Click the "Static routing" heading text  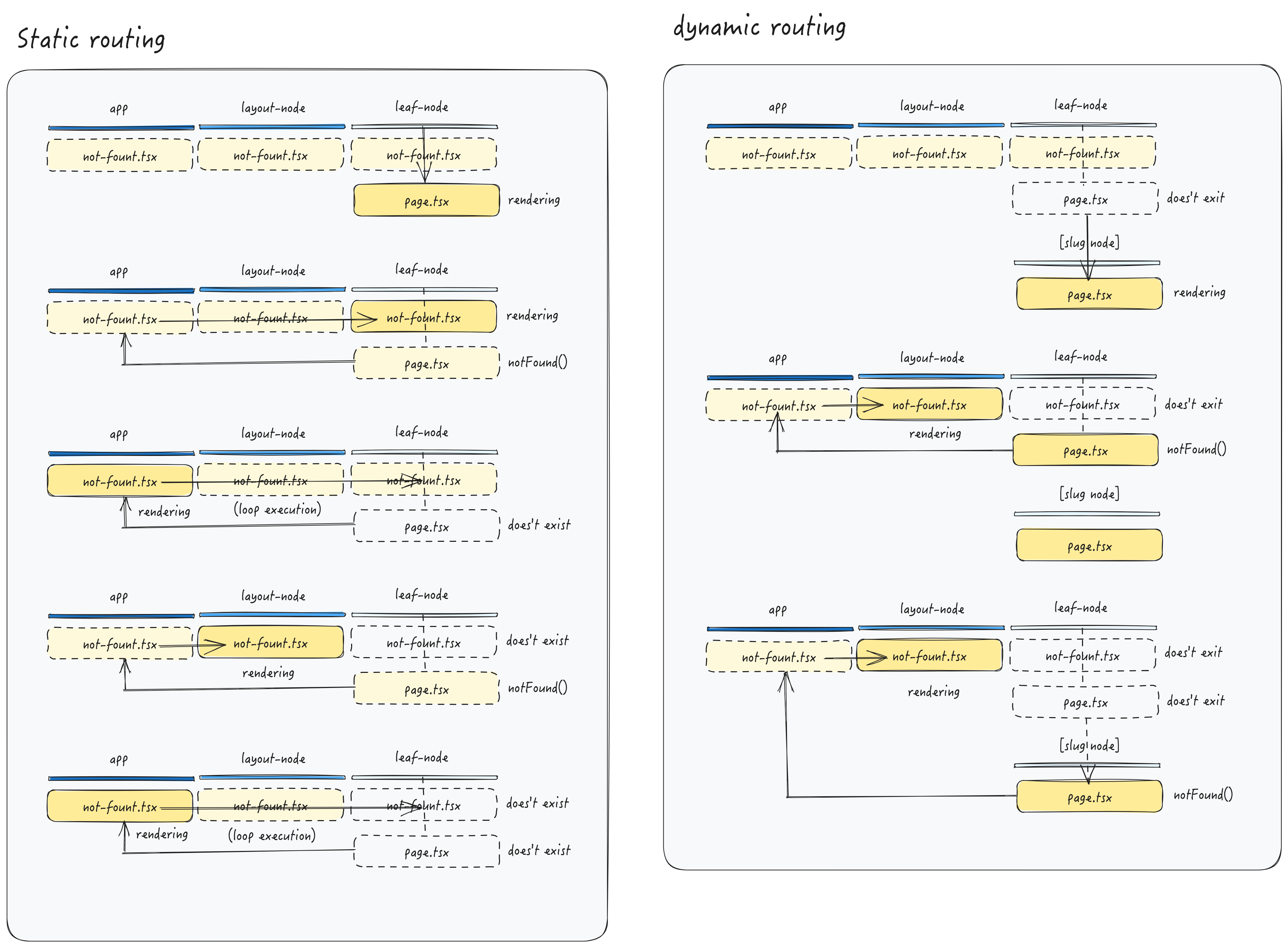(91, 39)
